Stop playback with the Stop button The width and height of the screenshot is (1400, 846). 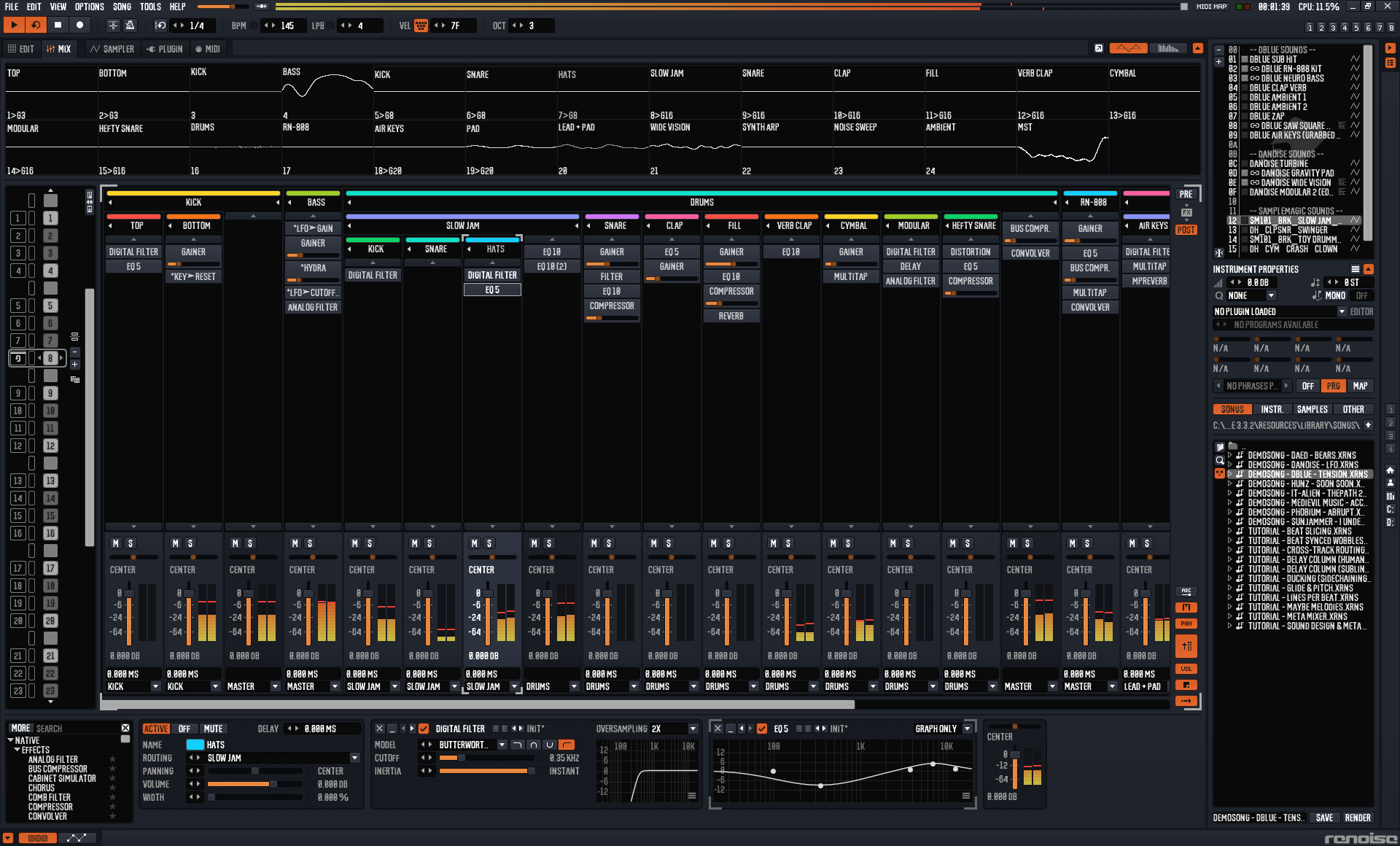58,26
